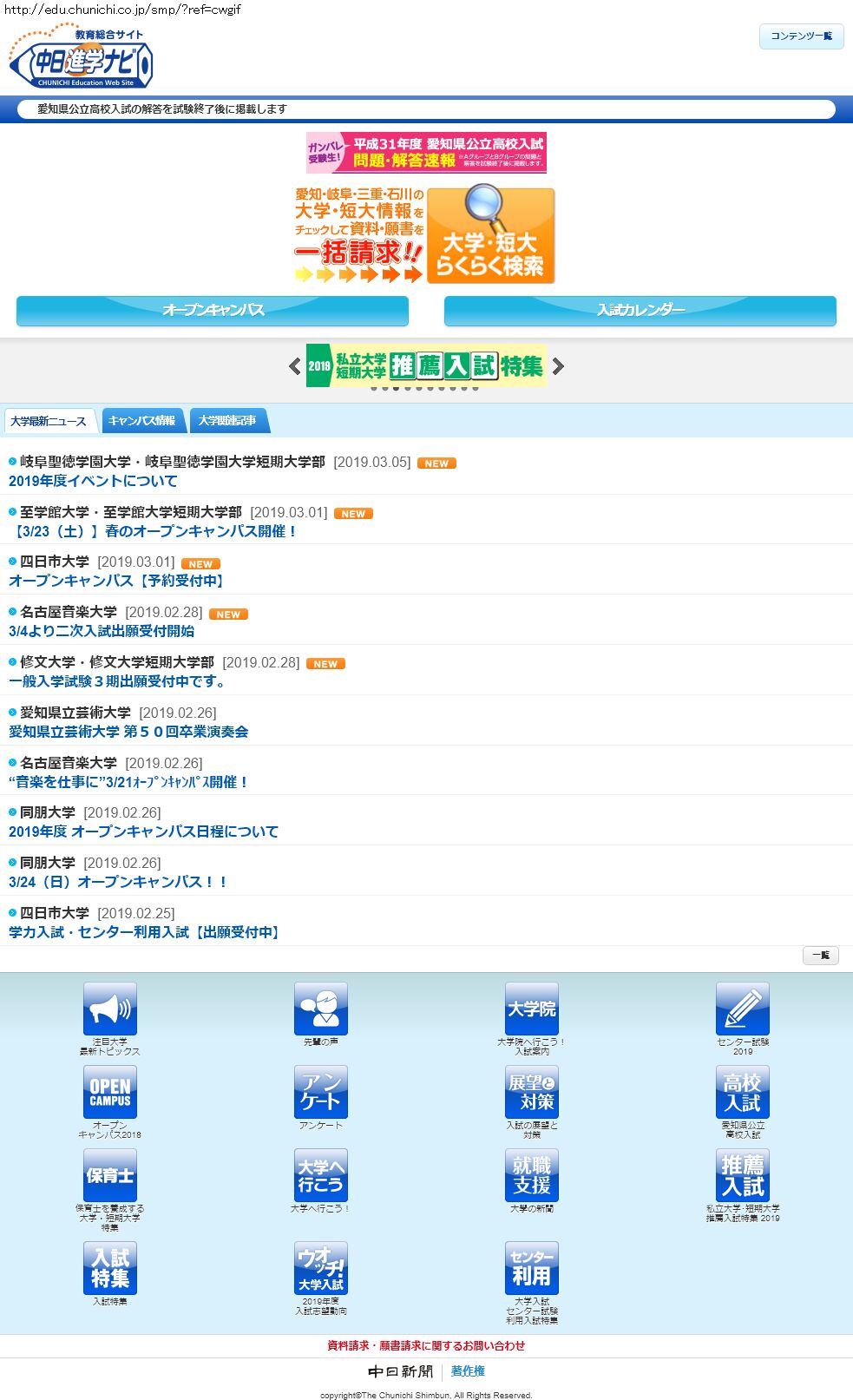Image resolution: width=853 pixels, height=1400 pixels.
Task: Open the 高校入試 high school exam icon
Action: click(742, 1092)
